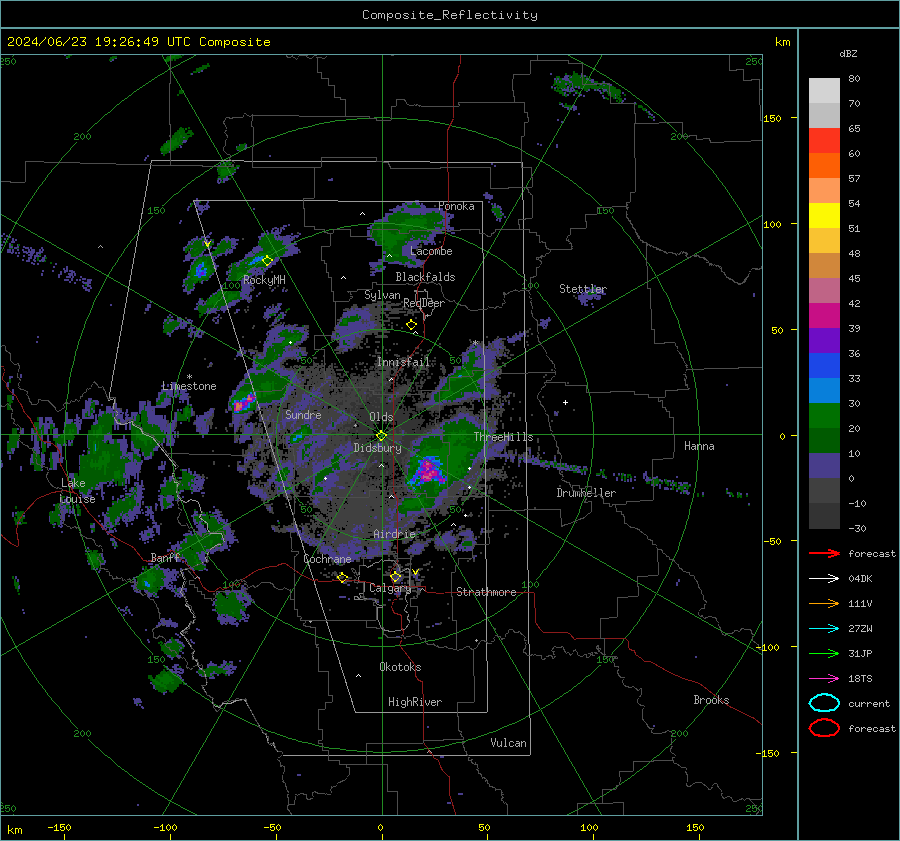The width and height of the screenshot is (900, 841).
Task: Click the Airdrie city label
Action: coord(394,534)
